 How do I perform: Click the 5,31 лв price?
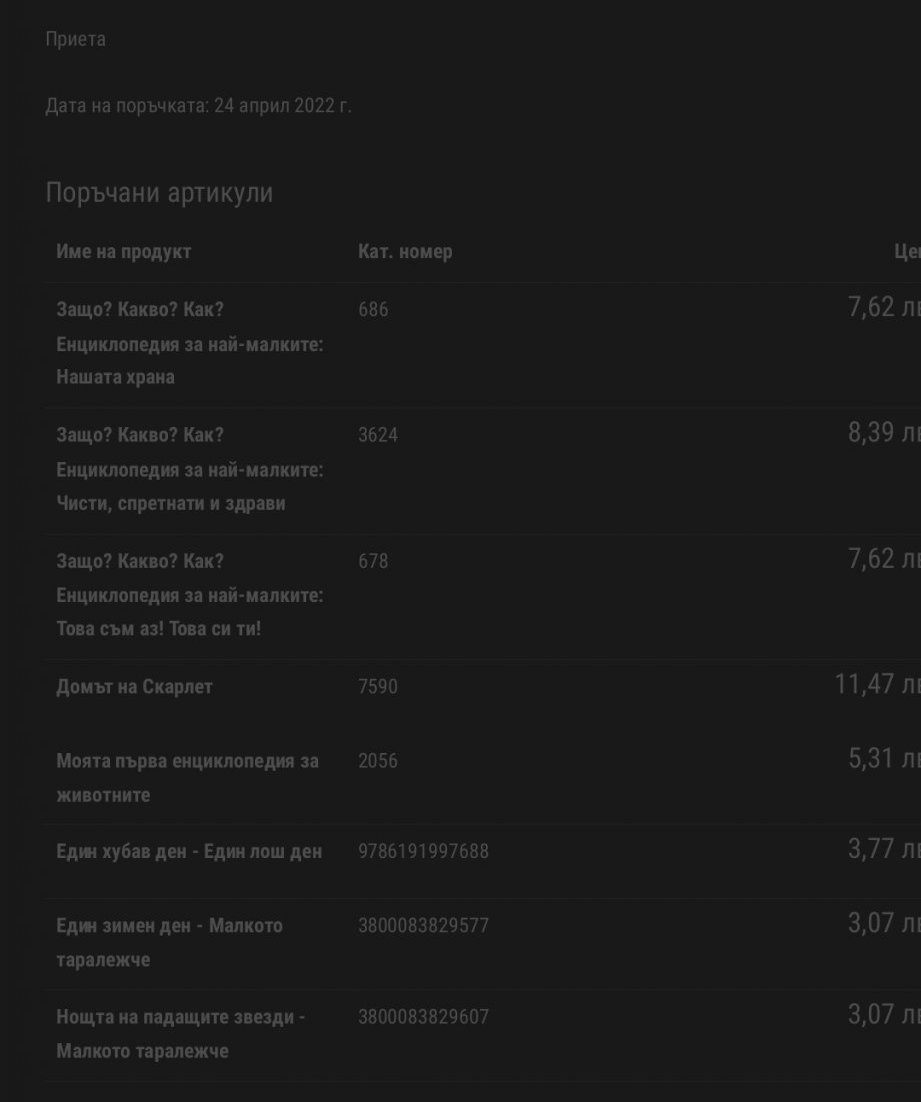[x=883, y=759]
